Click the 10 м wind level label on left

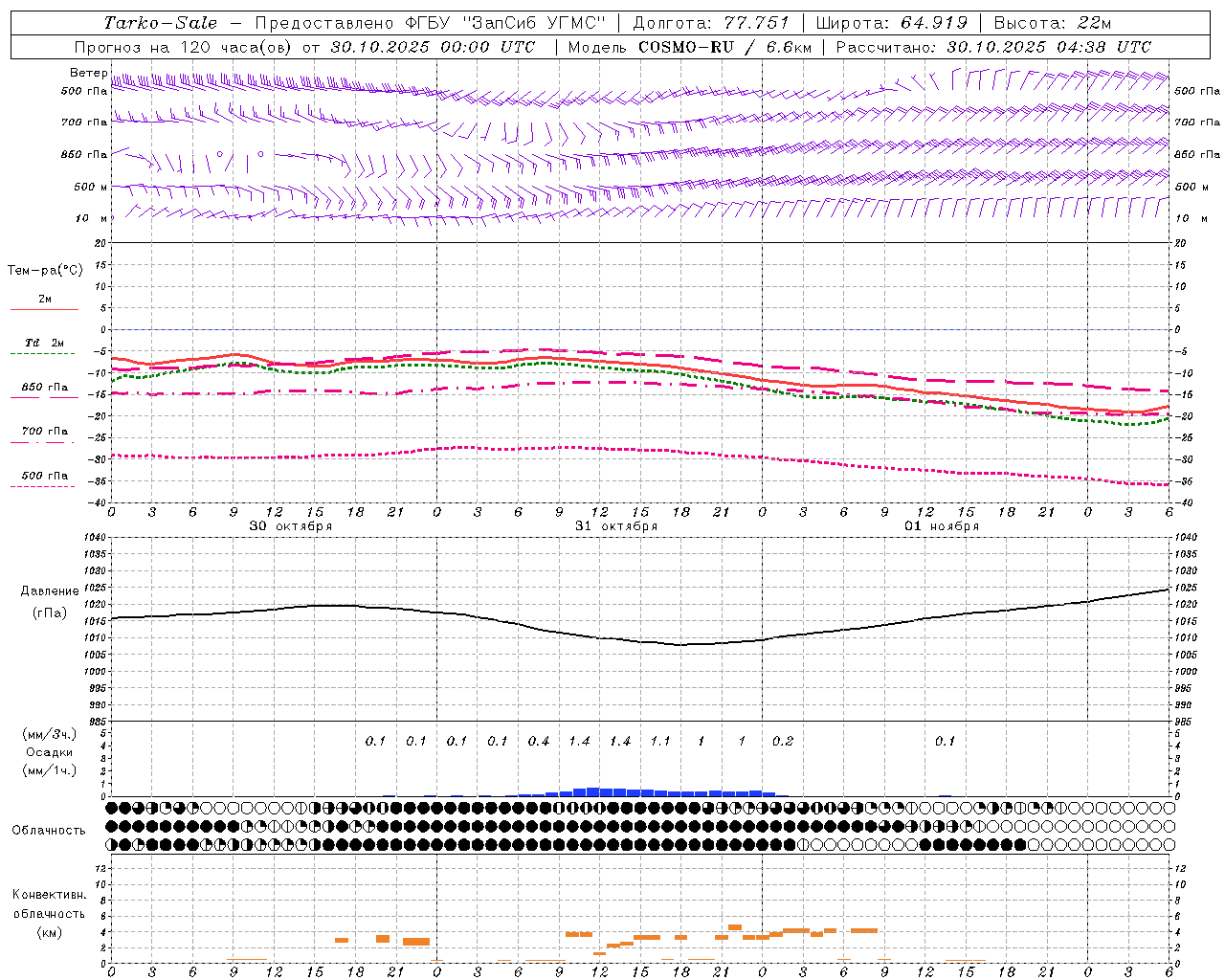tap(92, 218)
